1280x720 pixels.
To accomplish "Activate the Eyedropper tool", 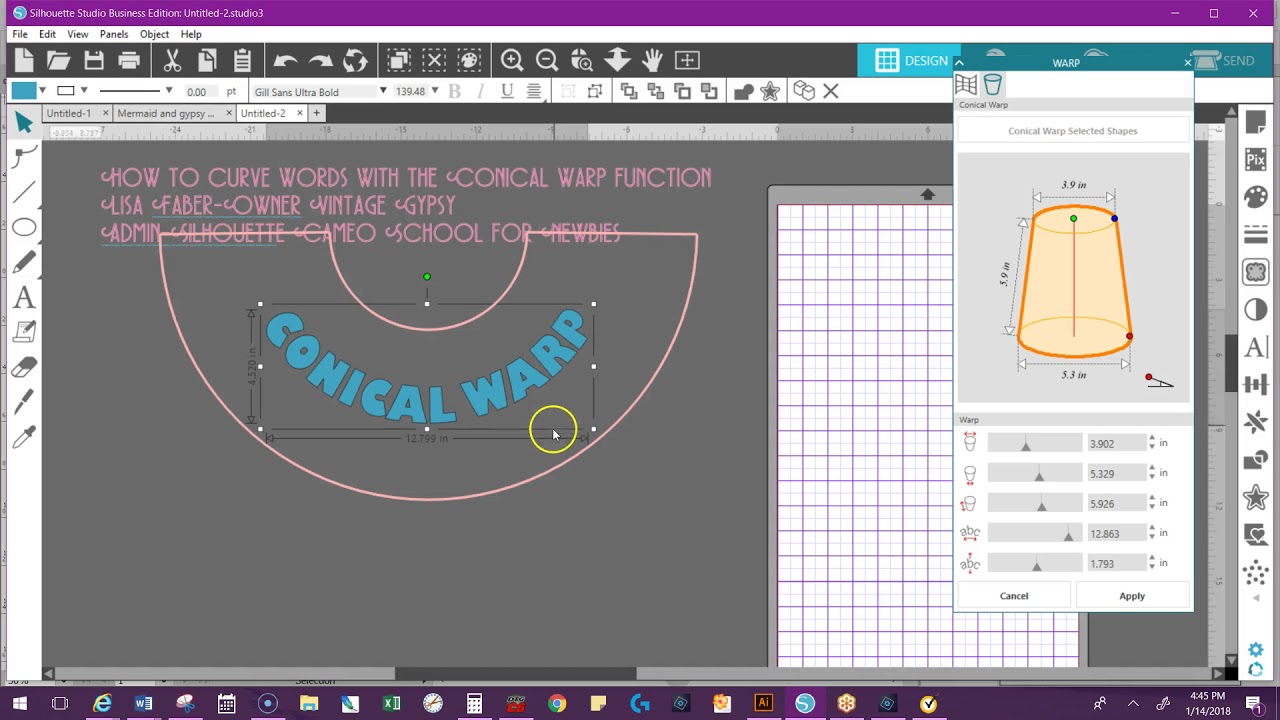I will (25, 436).
